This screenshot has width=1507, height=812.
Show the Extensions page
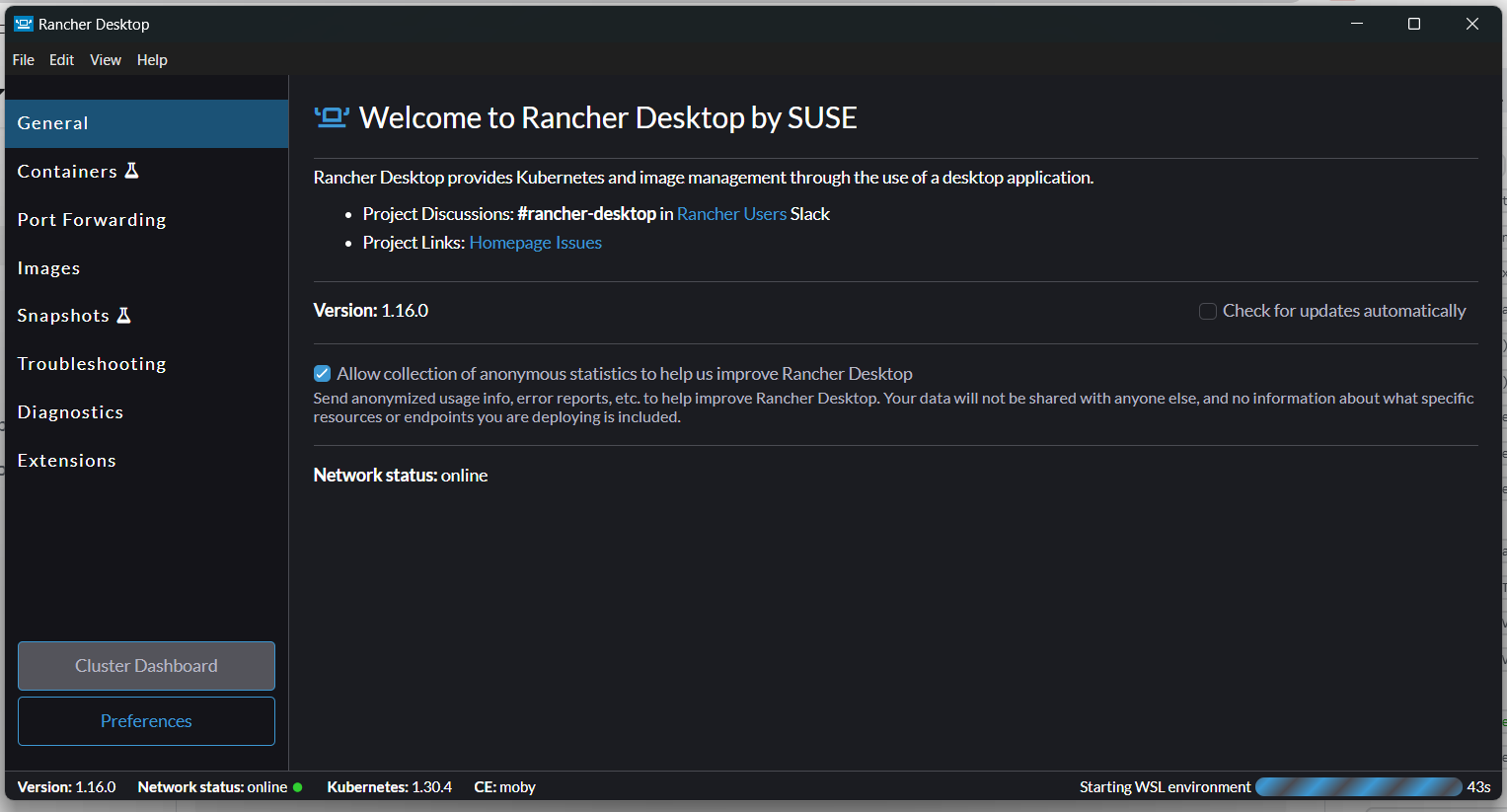(146, 461)
